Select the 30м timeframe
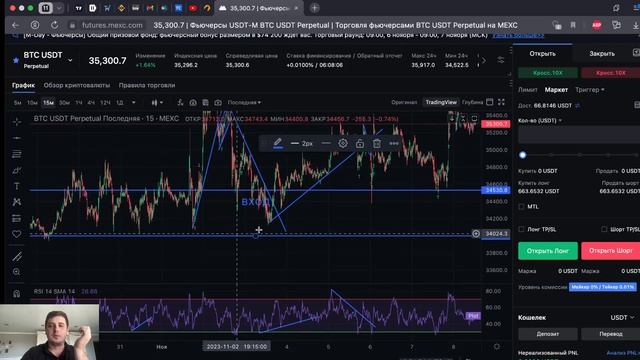 (x=64, y=103)
